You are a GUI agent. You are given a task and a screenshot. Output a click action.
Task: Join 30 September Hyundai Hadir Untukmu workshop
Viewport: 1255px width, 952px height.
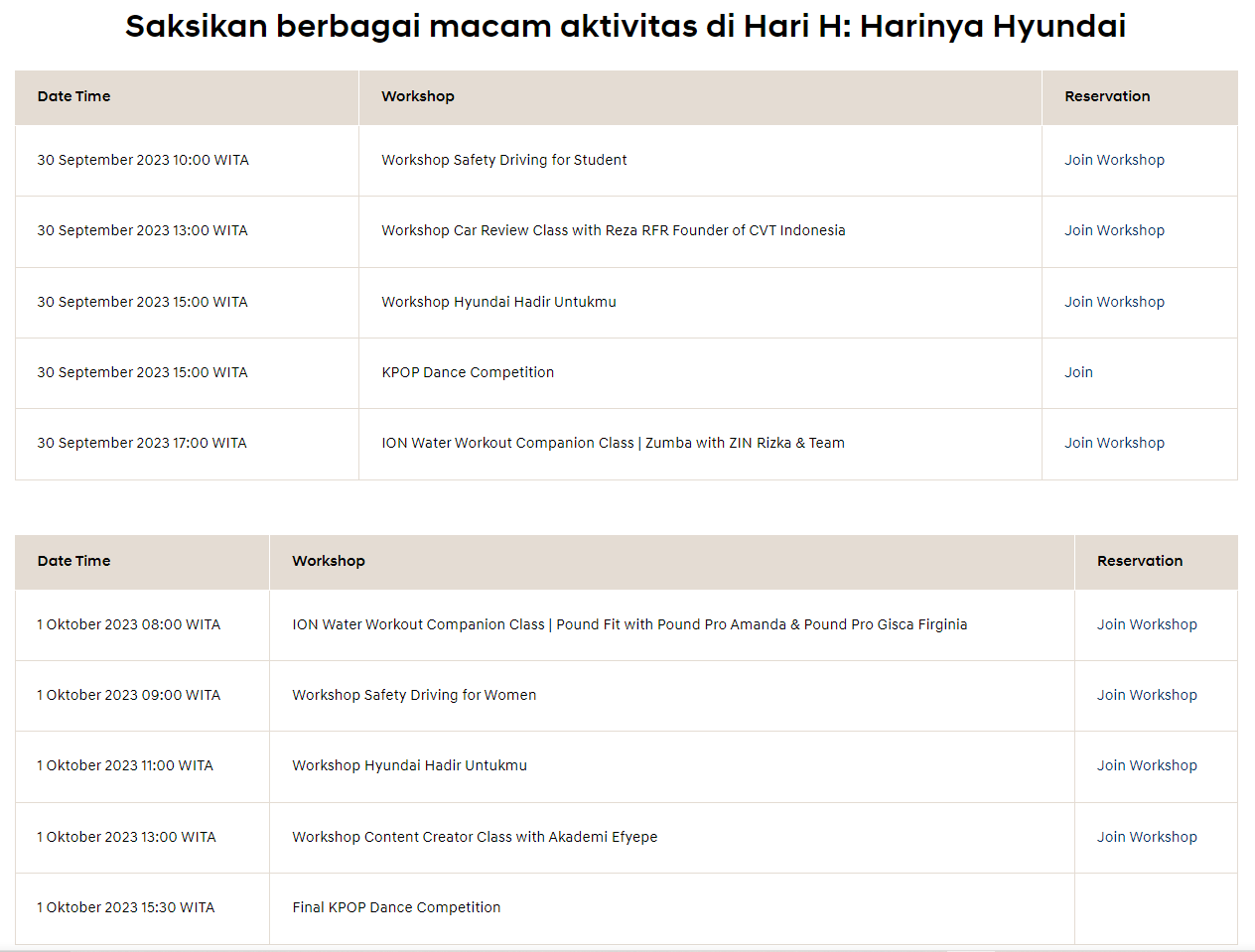[x=1114, y=302]
